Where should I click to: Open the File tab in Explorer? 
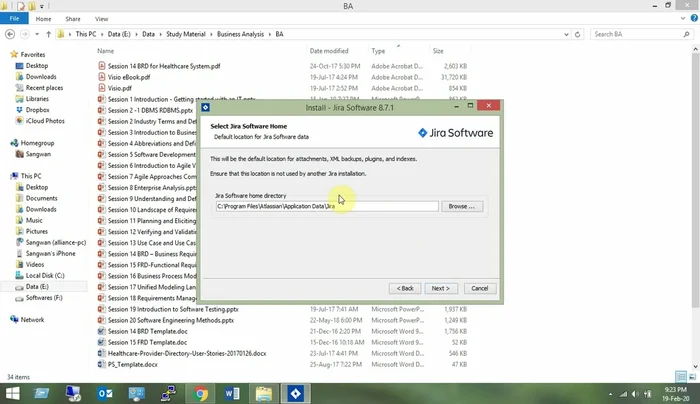tap(14, 19)
